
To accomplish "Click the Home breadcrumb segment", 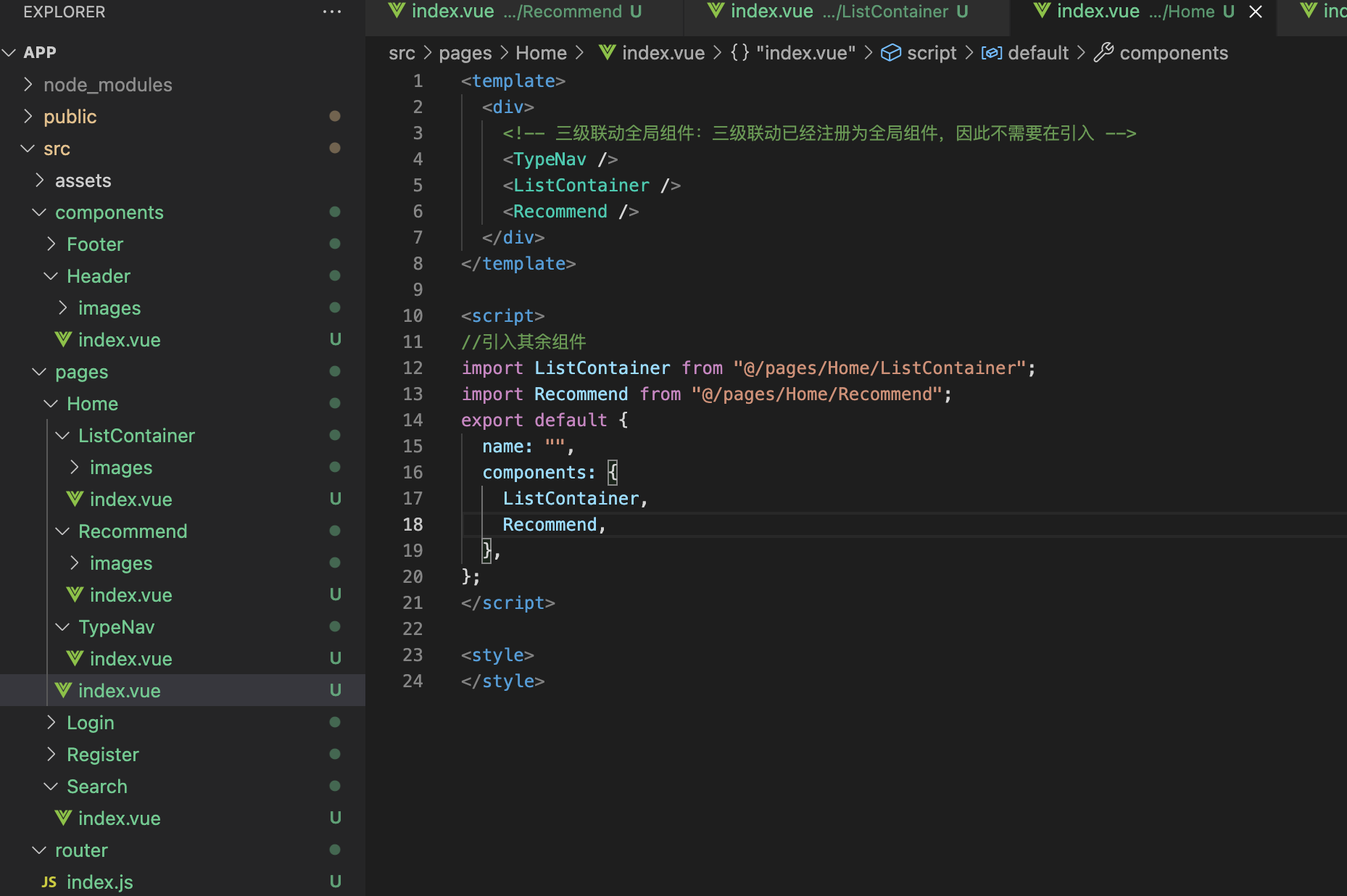I will click(541, 52).
